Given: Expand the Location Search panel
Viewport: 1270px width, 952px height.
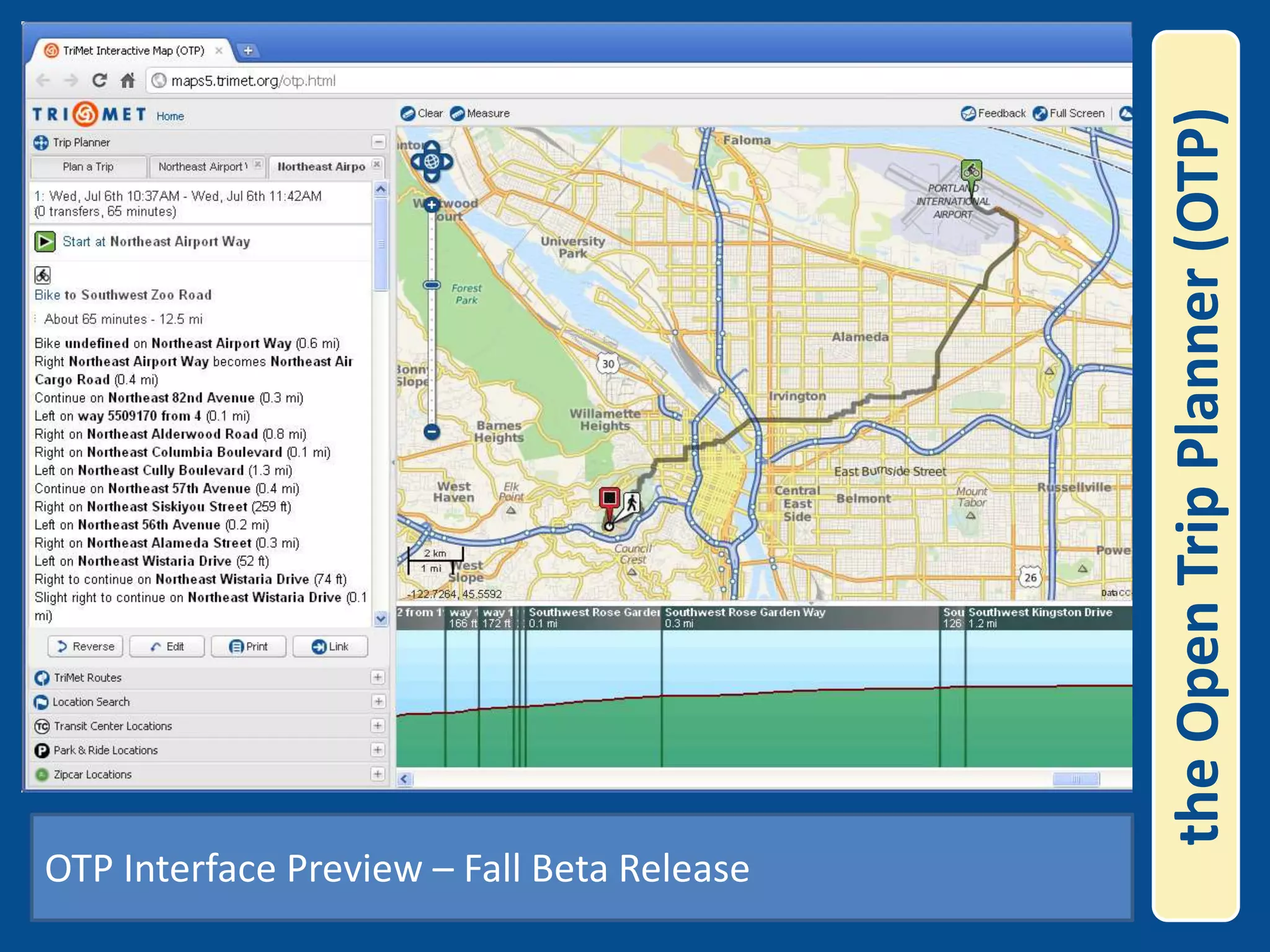Looking at the screenshot, I should point(378,702).
